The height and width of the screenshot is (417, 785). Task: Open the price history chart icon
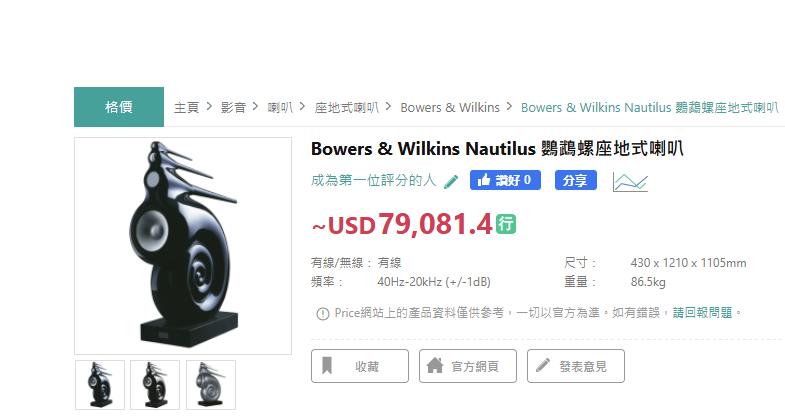(x=630, y=182)
